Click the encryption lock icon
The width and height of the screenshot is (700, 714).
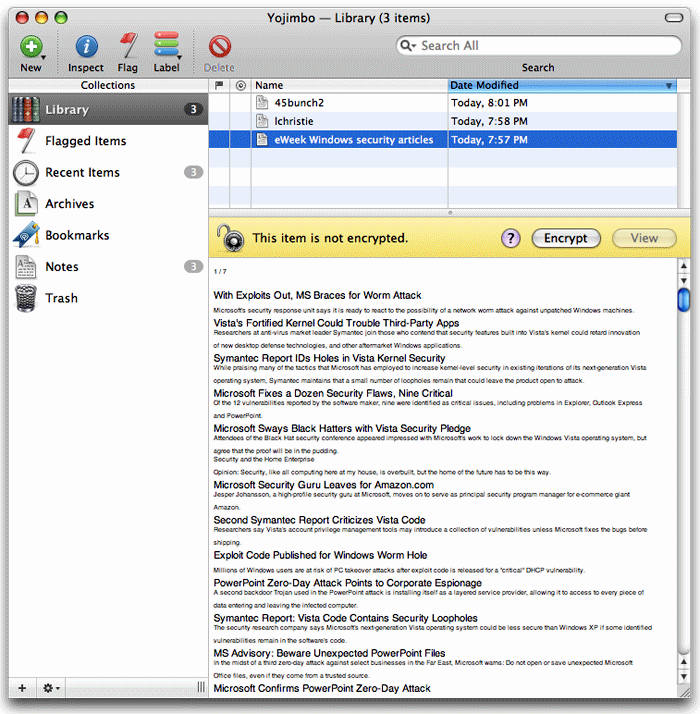(231, 238)
